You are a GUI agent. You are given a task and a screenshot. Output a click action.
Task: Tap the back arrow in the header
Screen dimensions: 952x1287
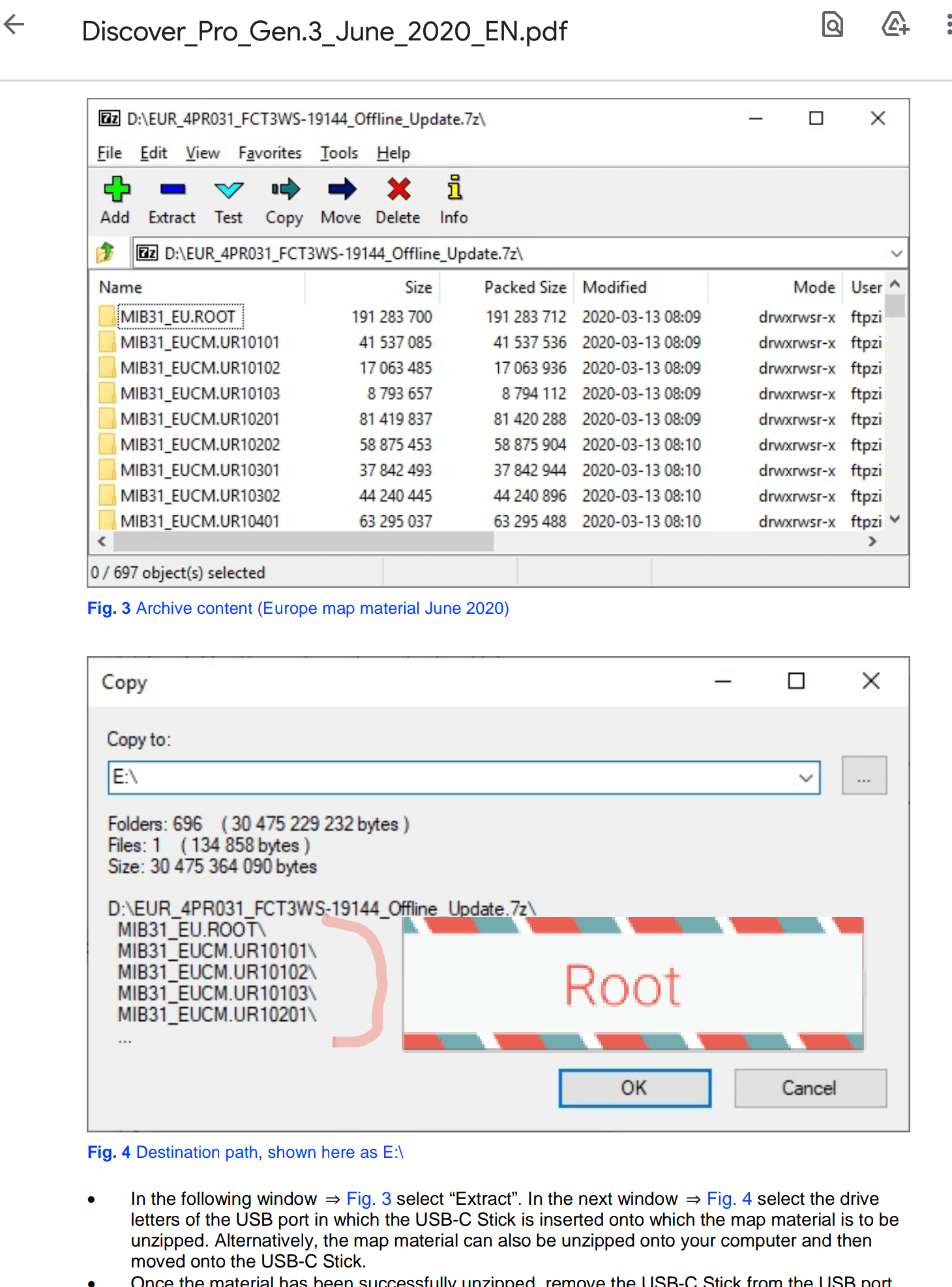click(14, 25)
